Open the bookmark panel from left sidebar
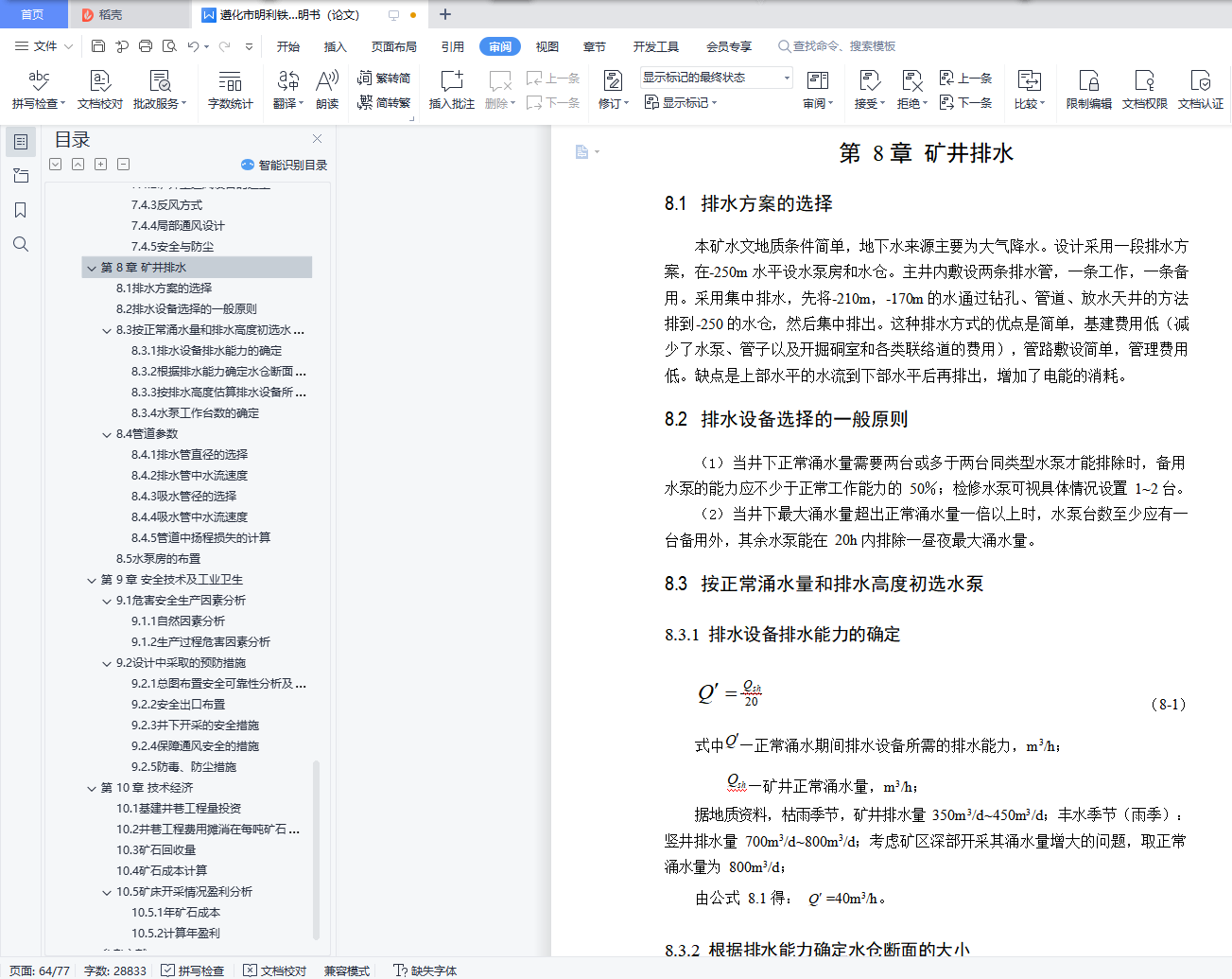This screenshot has height=979, width=1232. (21, 210)
